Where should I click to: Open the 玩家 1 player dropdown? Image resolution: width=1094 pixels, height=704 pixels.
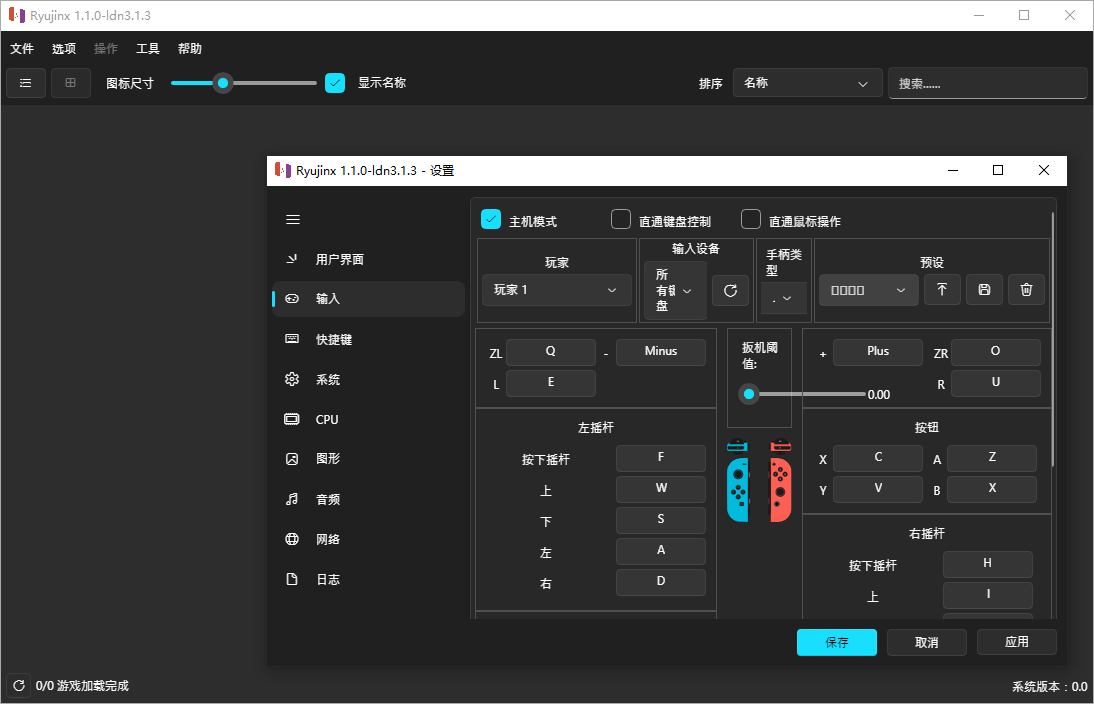click(556, 290)
